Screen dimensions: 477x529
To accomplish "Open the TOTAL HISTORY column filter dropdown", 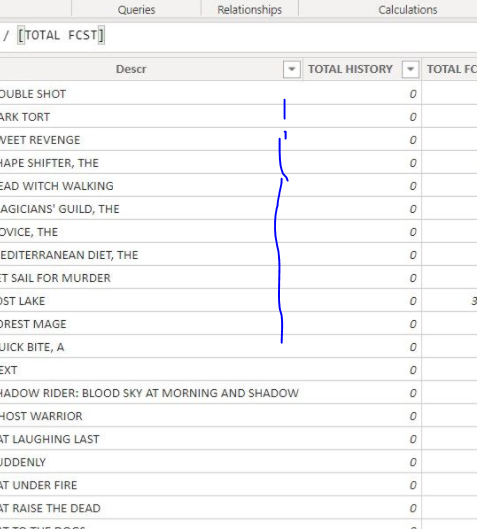I will (x=410, y=69).
